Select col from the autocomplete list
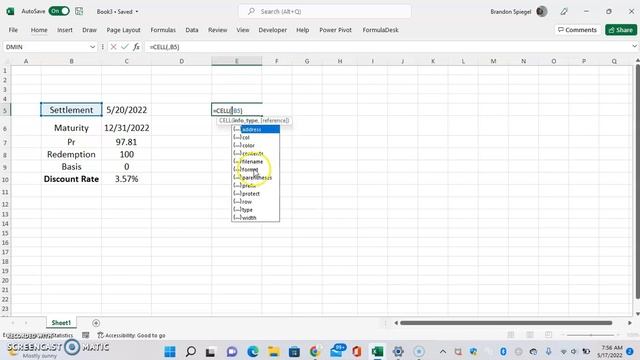640x360 pixels. (x=256, y=138)
